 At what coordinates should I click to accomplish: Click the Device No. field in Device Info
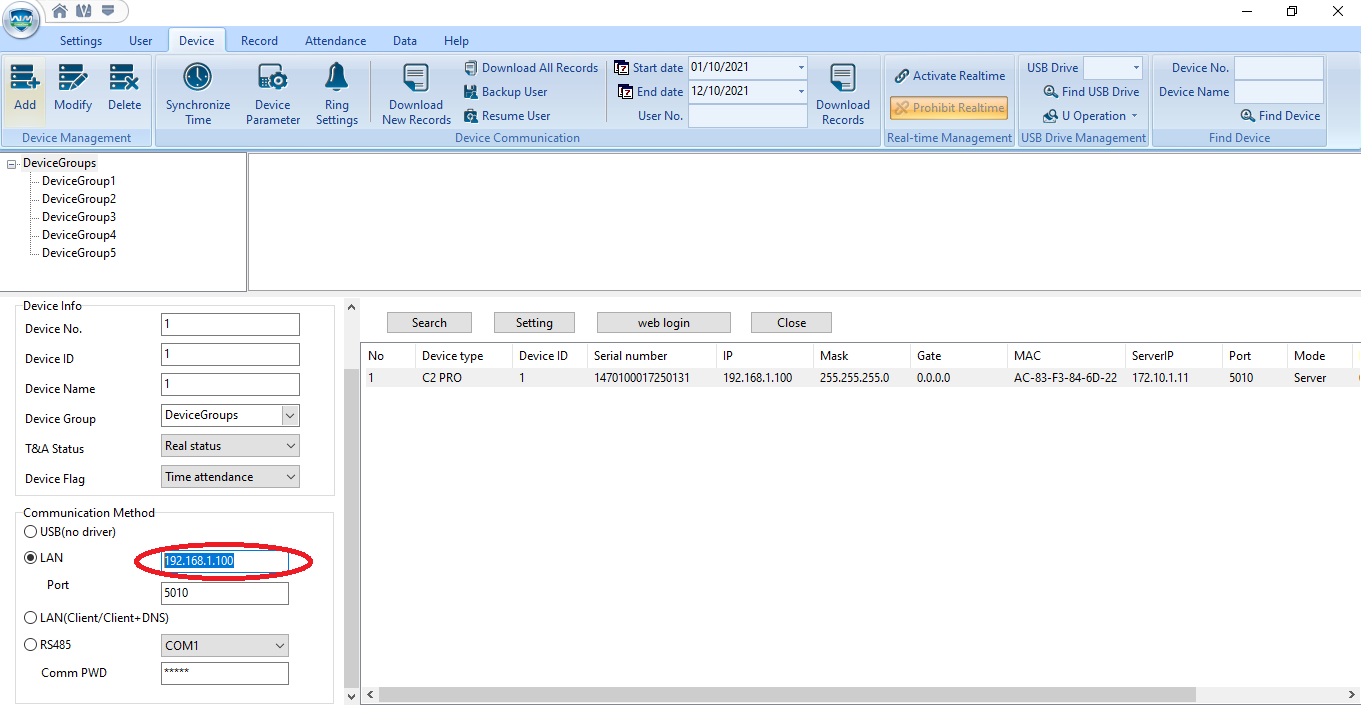(230, 324)
